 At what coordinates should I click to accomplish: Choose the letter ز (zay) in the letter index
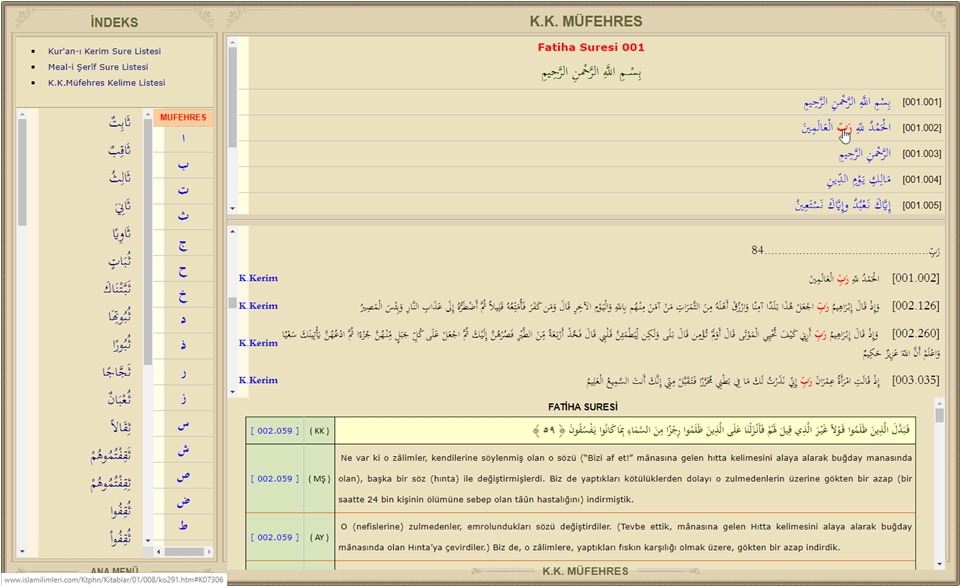(183, 399)
